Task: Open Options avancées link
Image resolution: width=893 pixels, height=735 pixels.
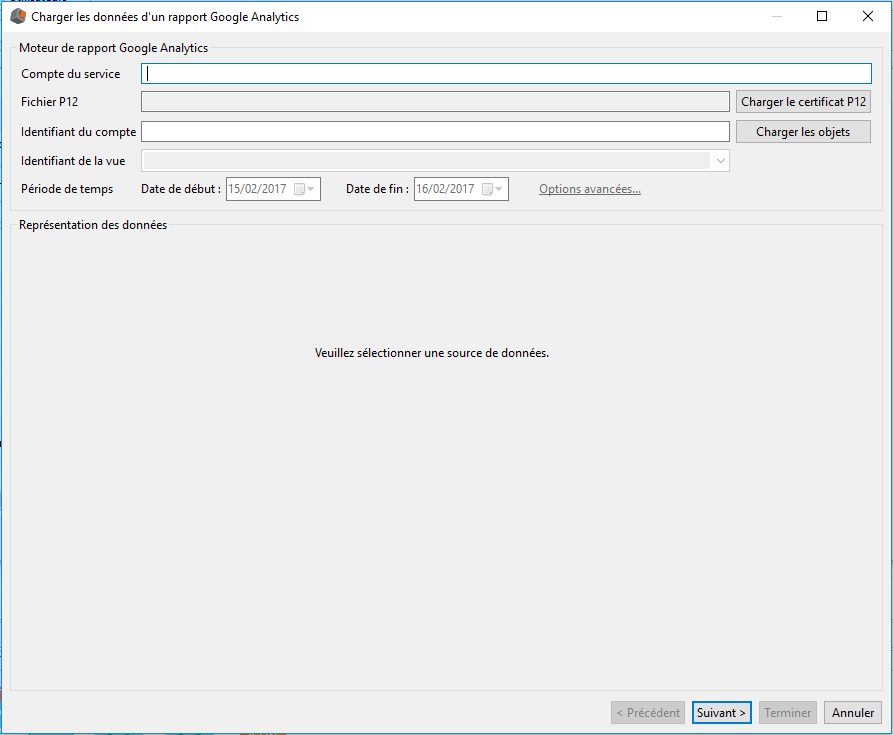Action: pyautogui.click(x=589, y=189)
